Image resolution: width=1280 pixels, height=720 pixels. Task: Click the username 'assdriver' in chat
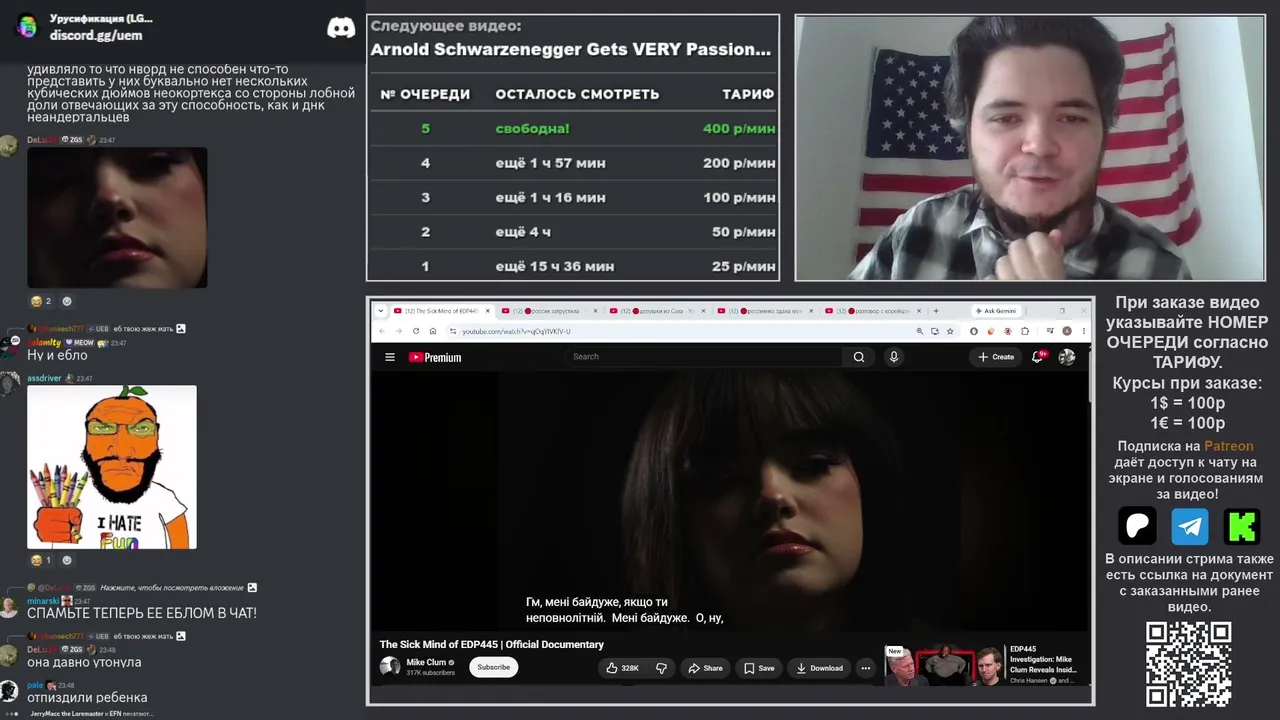pyautogui.click(x=44, y=378)
